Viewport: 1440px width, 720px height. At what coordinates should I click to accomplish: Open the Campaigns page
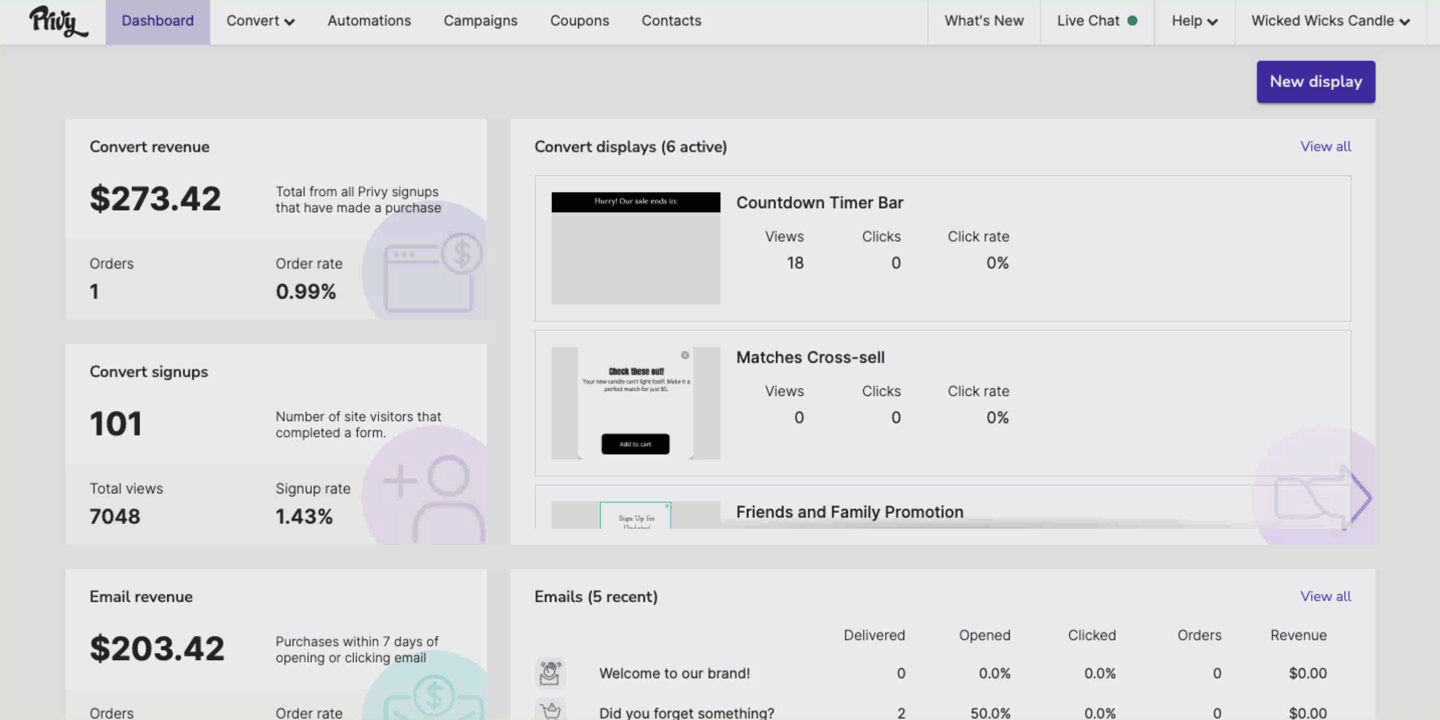tap(481, 21)
